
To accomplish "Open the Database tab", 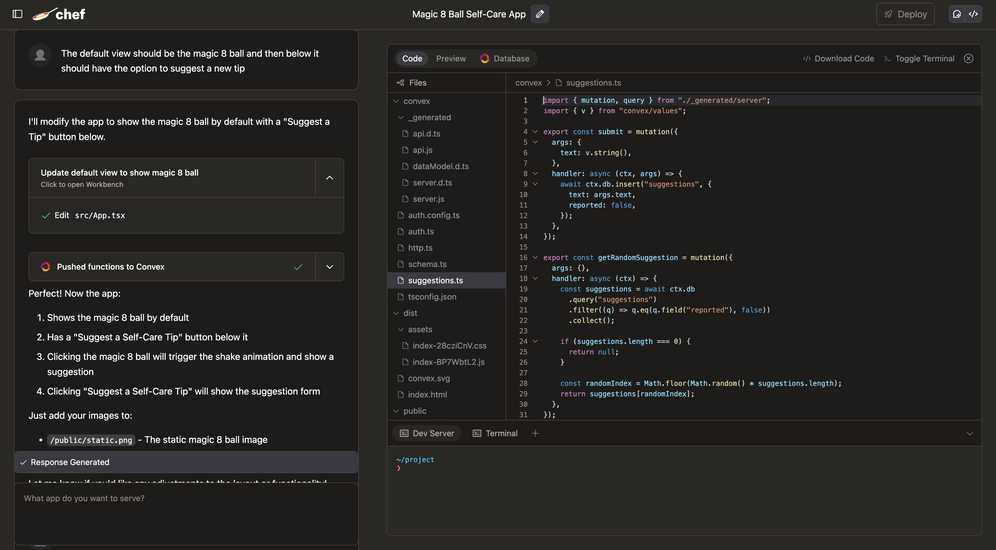I will coord(505,58).
